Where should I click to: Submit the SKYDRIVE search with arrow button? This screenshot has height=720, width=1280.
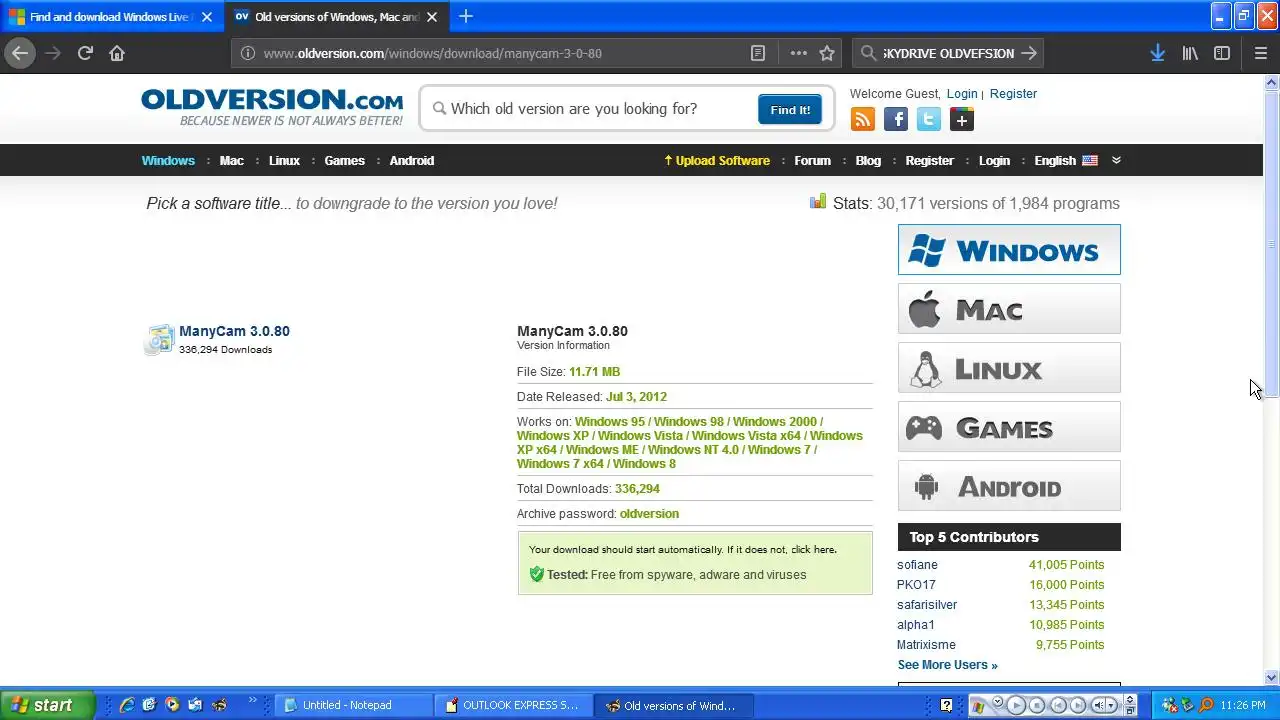pos(1030,53)
